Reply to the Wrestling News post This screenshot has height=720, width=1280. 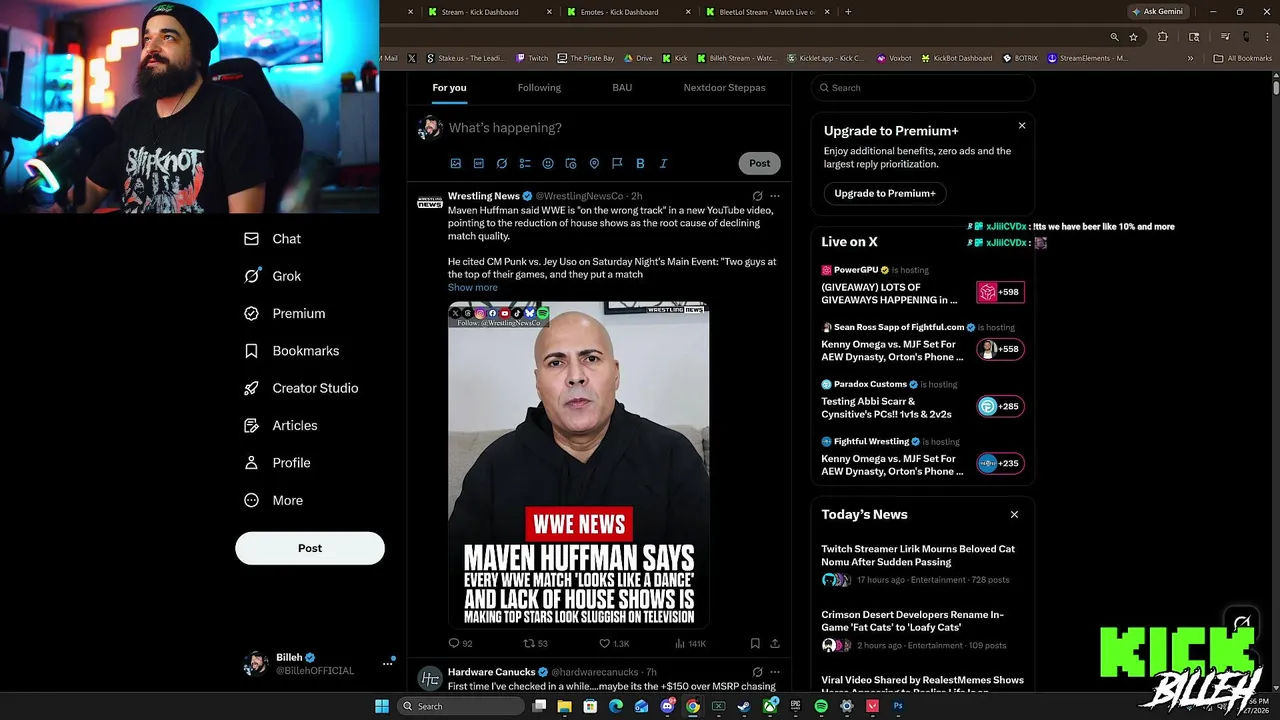click(x=460, y=644)
